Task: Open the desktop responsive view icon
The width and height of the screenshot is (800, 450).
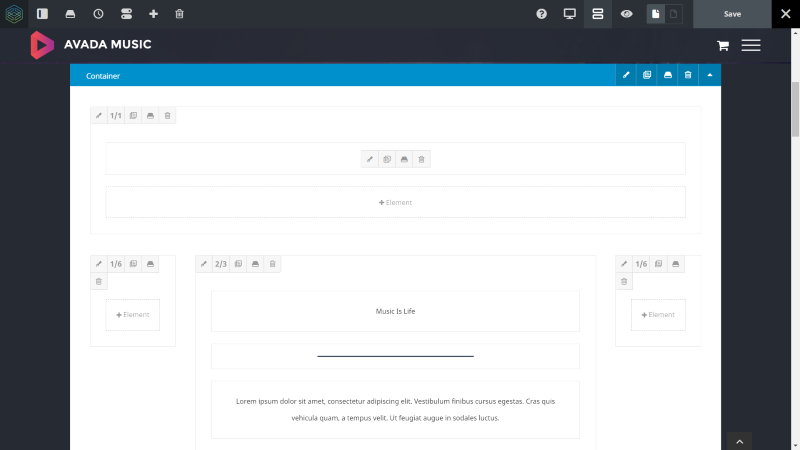Action: coord(569,14)
